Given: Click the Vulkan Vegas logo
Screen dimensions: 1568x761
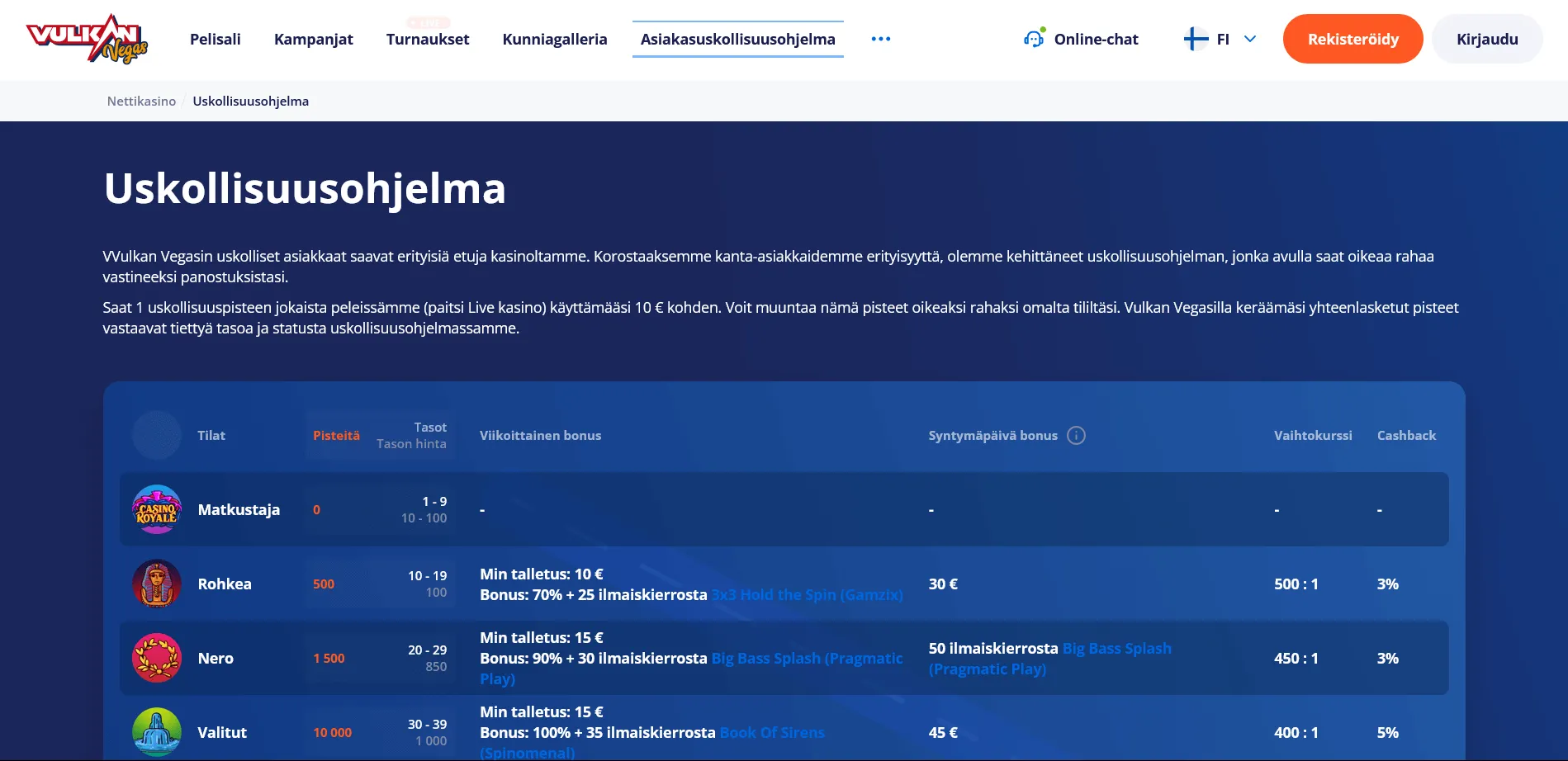Looking at the screenshot, I should tap(87, 39).
